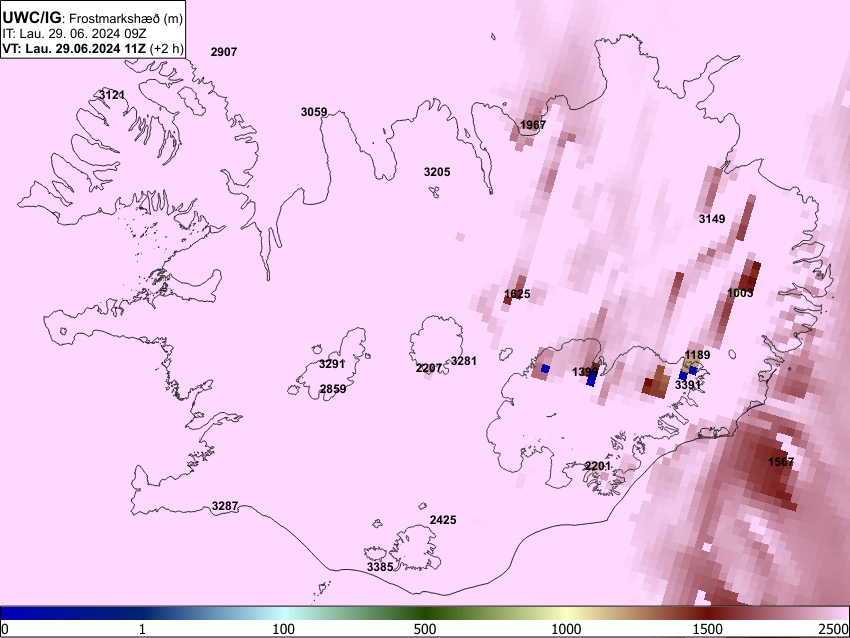
Task: Click the 3281 value label
Action: [463, 361]
